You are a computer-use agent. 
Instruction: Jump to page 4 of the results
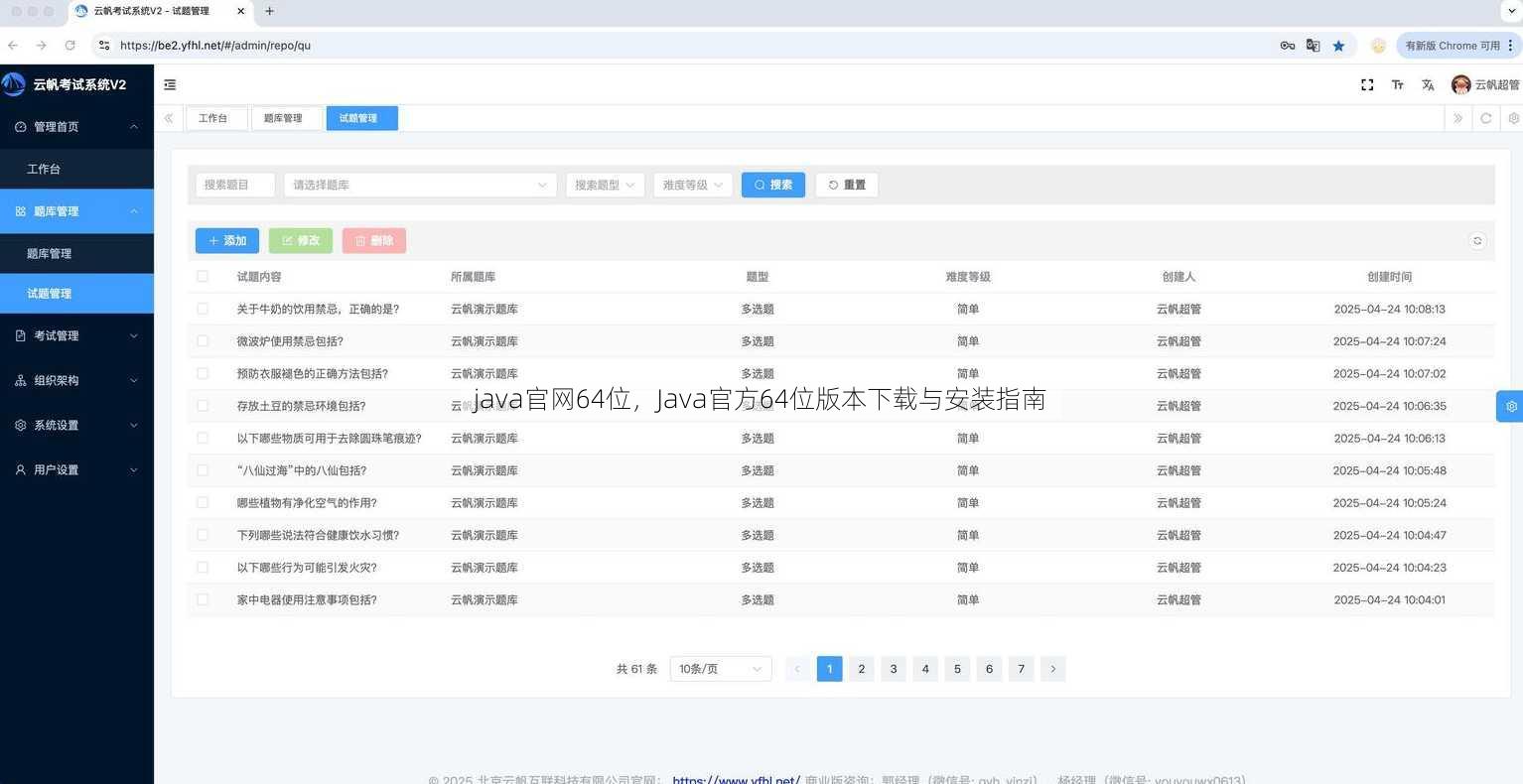click(x=925, y=669)
